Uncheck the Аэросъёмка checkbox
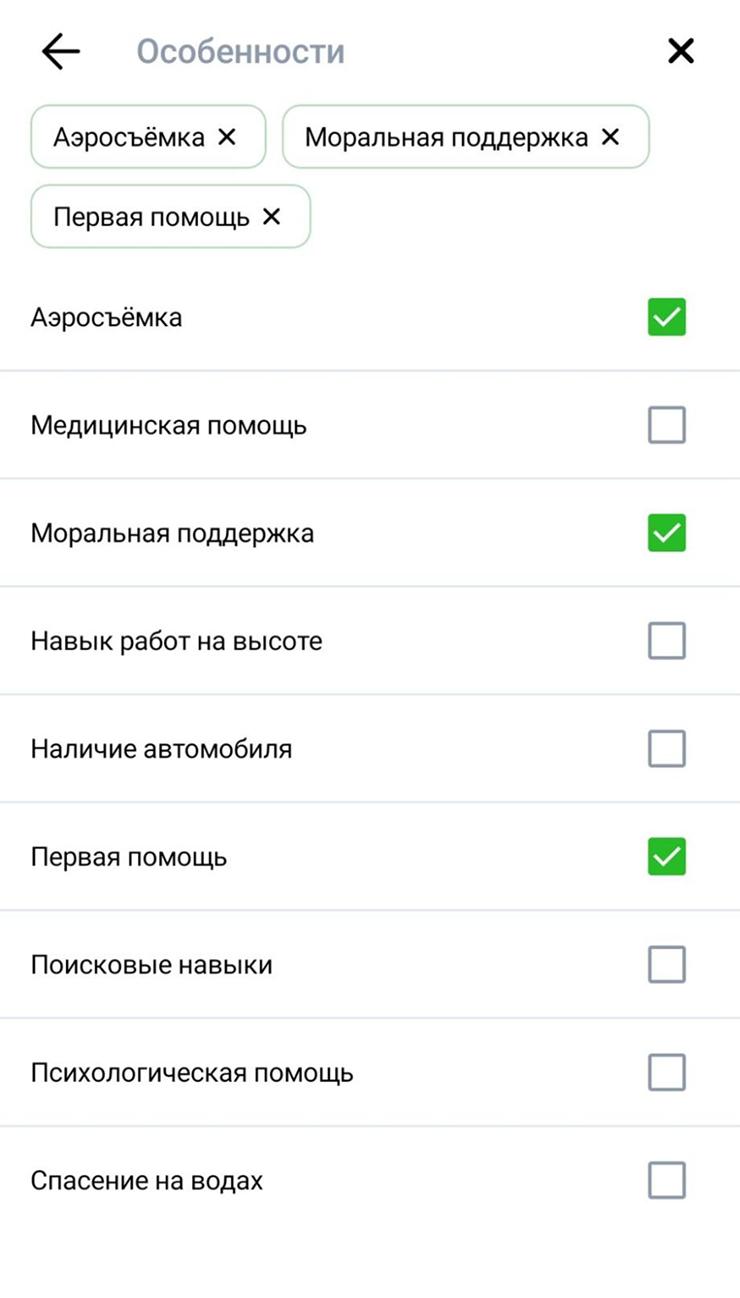Screen dimensions: 740x1298 point(666,317)
